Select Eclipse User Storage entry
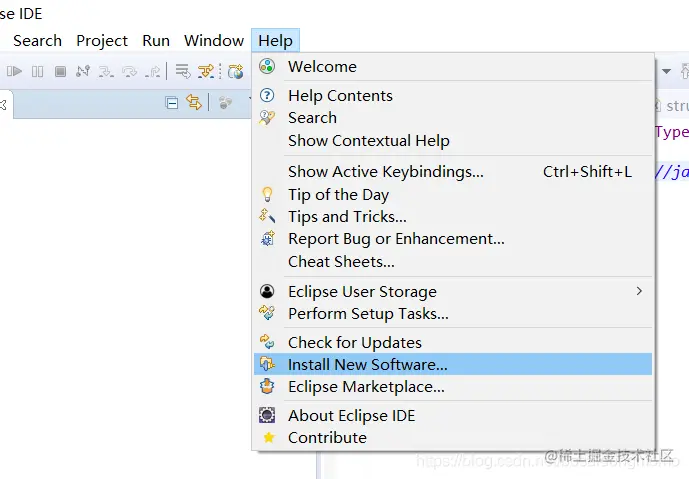 click(453, 291)
